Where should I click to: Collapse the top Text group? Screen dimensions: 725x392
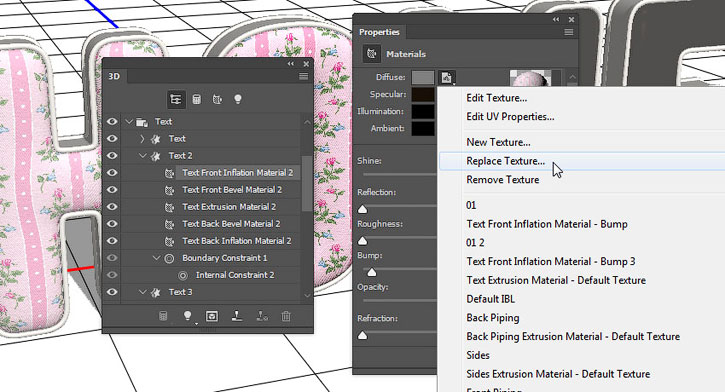[129, 122]
